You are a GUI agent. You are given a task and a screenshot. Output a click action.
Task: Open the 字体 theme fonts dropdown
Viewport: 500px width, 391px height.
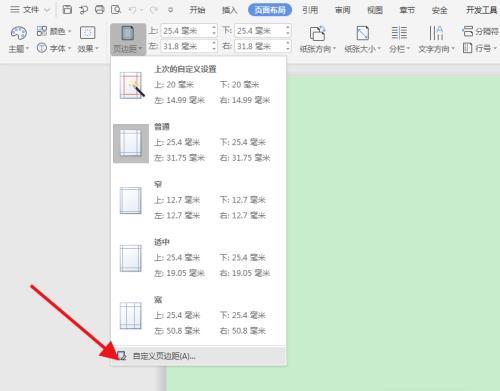tap(54, 48)
